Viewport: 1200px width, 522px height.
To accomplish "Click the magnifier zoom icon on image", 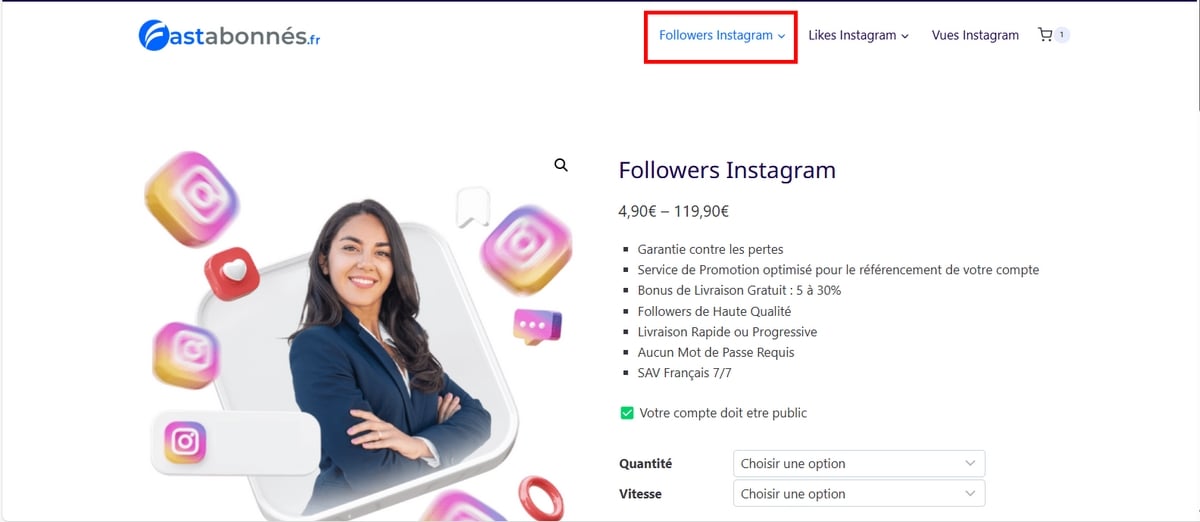I will pos(561,165).
